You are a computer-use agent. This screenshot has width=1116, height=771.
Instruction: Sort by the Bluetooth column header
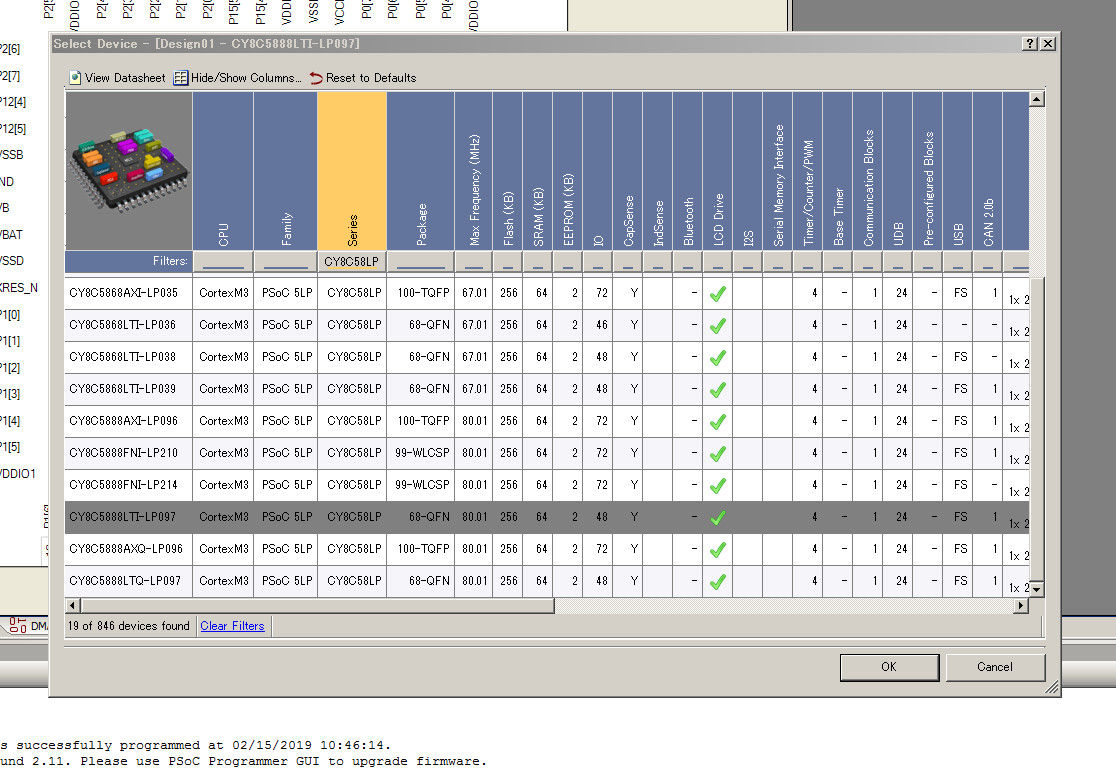(x=687, y=171)
